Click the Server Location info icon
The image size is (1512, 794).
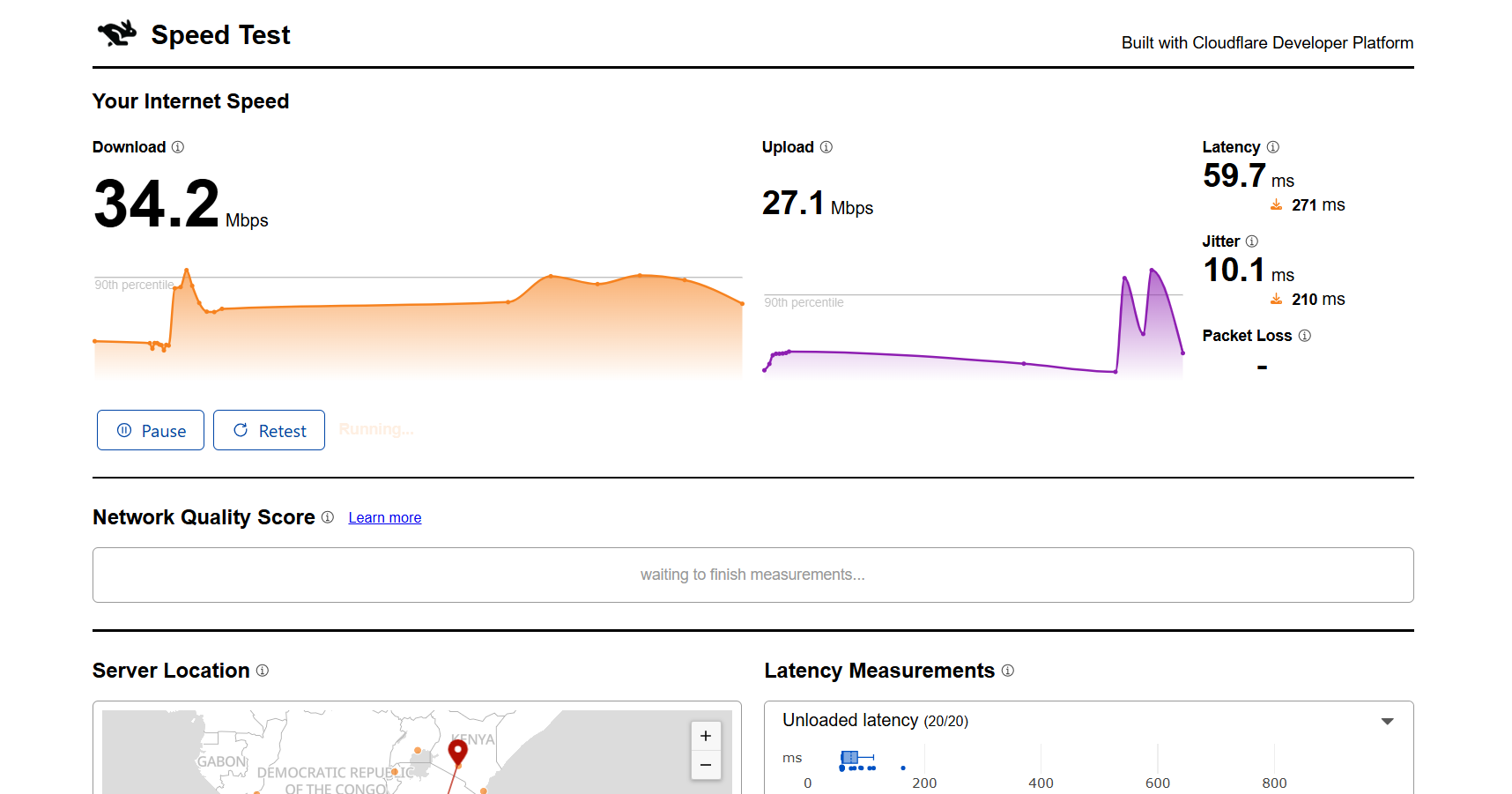click(x=263, y=671)
